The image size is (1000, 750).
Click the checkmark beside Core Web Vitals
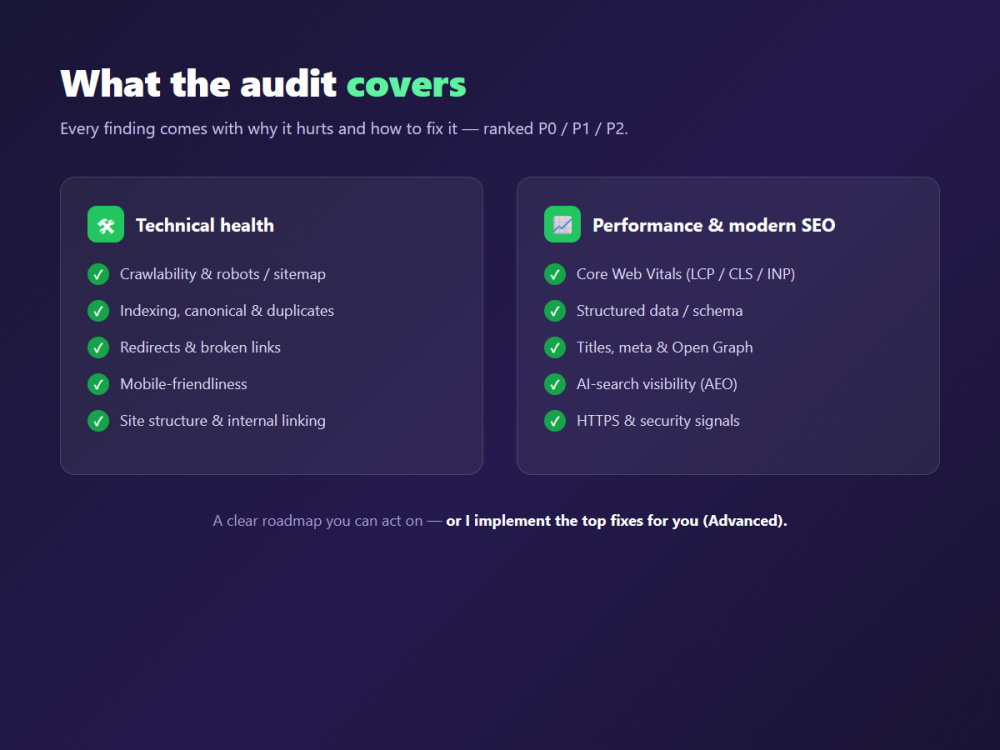(x=555, y=274)
